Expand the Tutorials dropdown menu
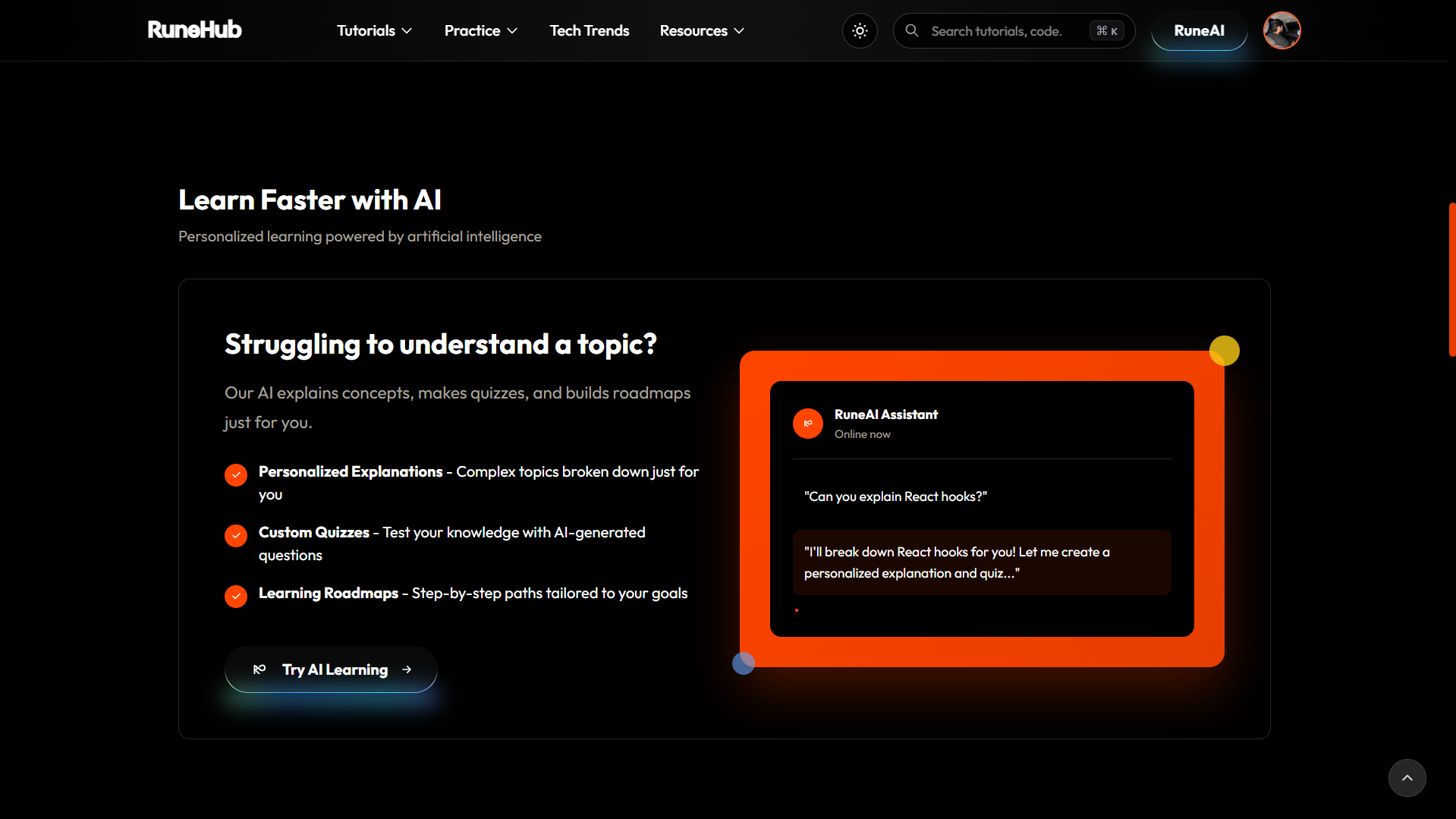 pyautogui.click(x=374, y=31)
